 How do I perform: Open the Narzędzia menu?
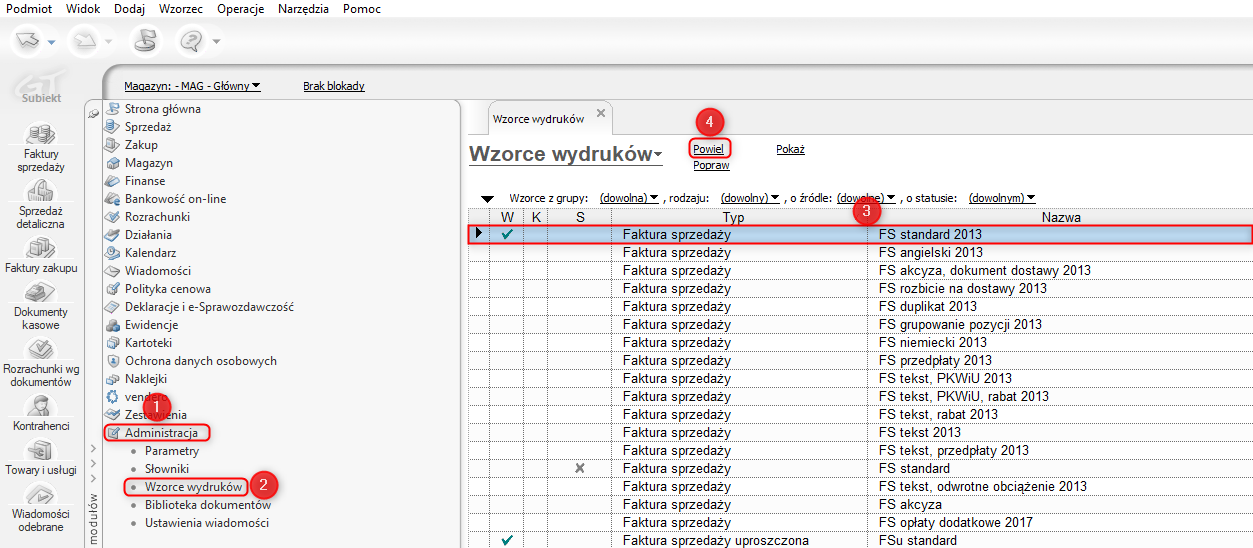pos(304,8)
